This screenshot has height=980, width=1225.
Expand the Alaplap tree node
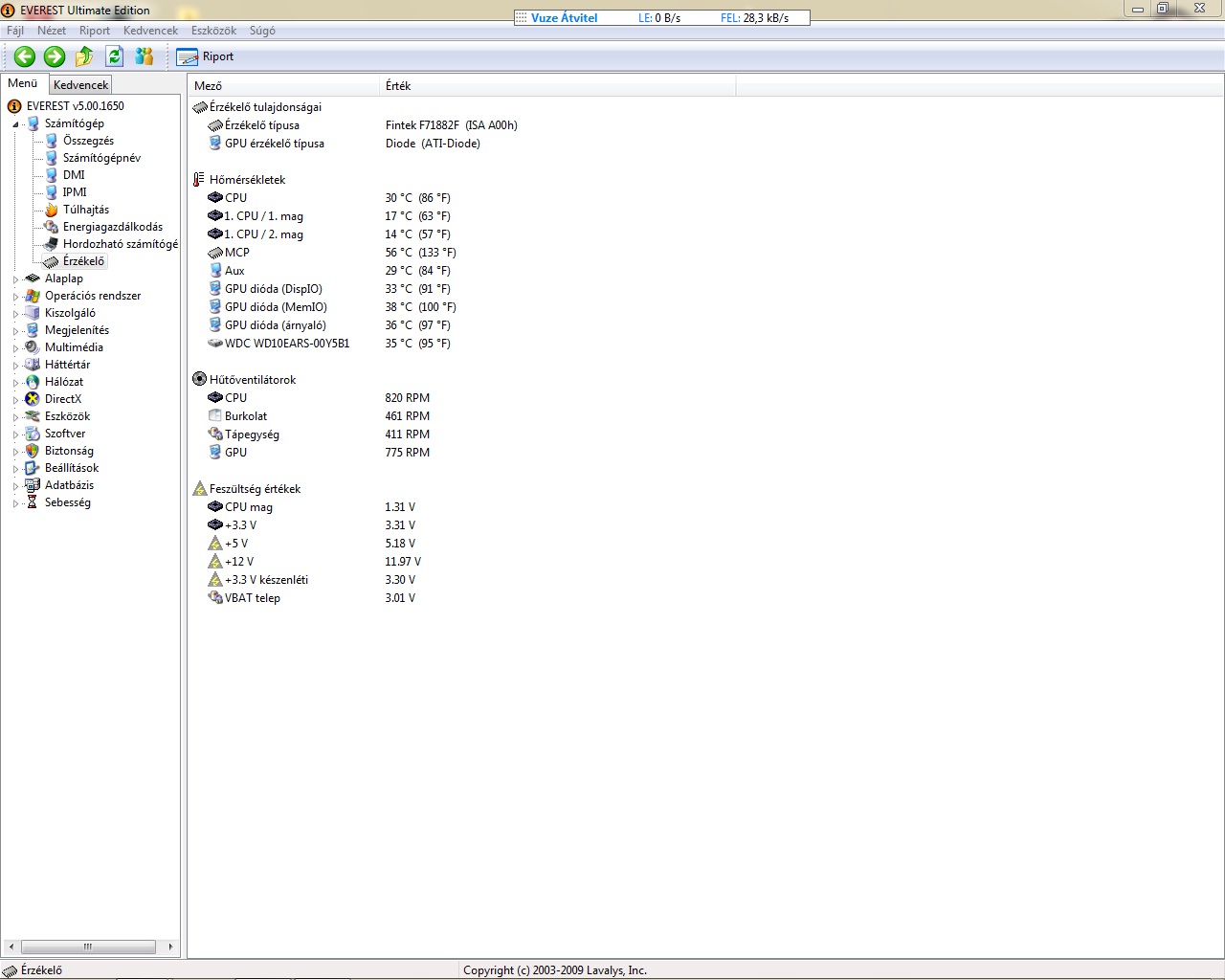[15, 279]
